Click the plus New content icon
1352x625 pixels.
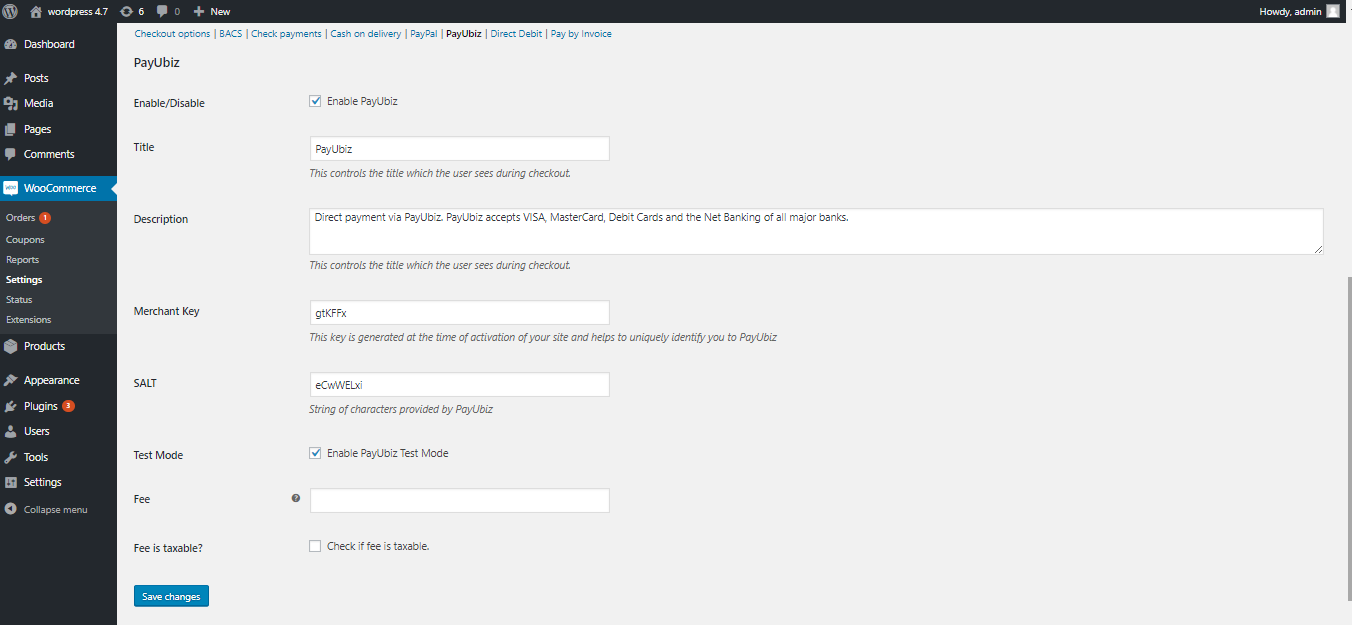pyautogui.click(x=199, y=11)
